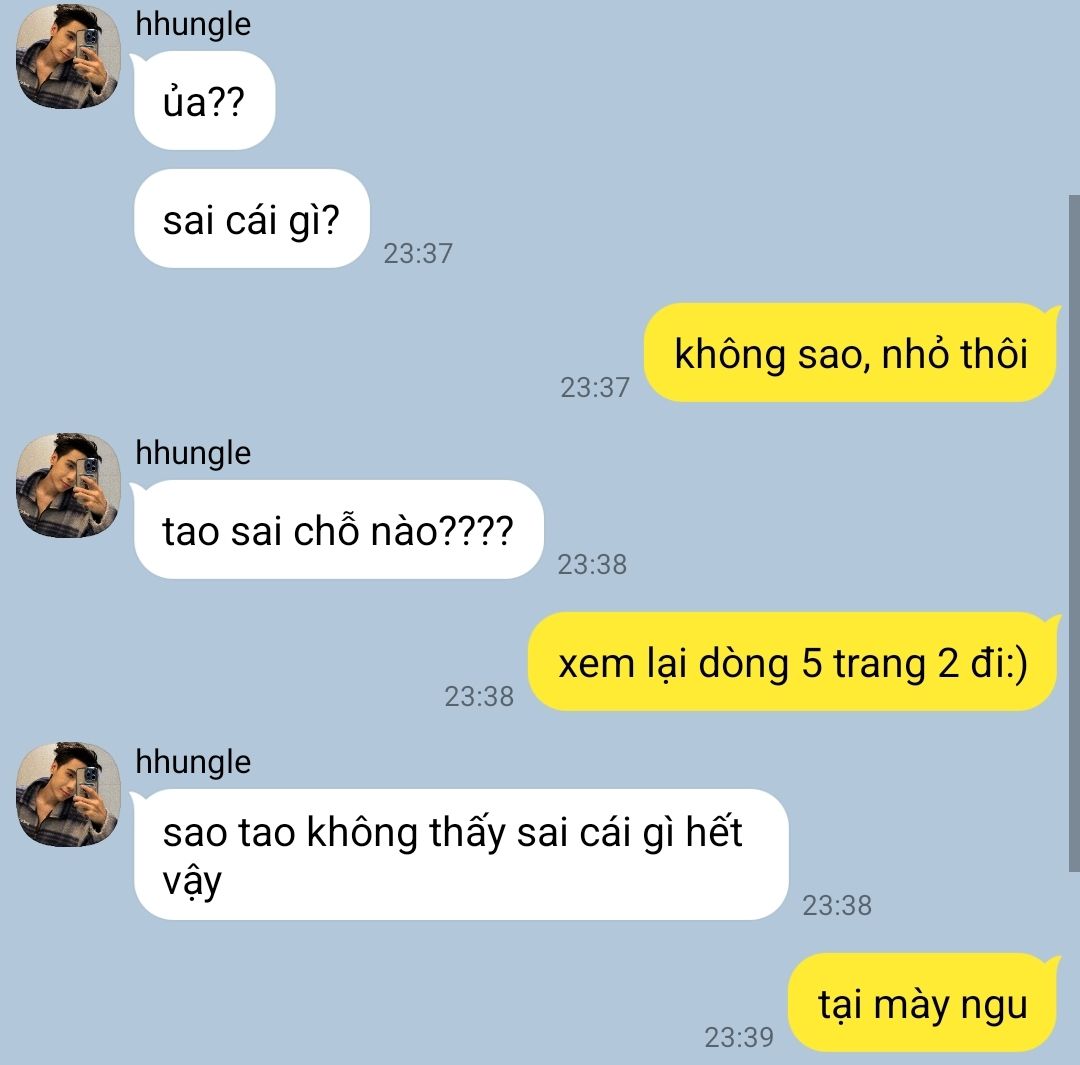Open the hhungle username above the last received message
Viewport: 1080px width, 1065px height.
(193, 763)
